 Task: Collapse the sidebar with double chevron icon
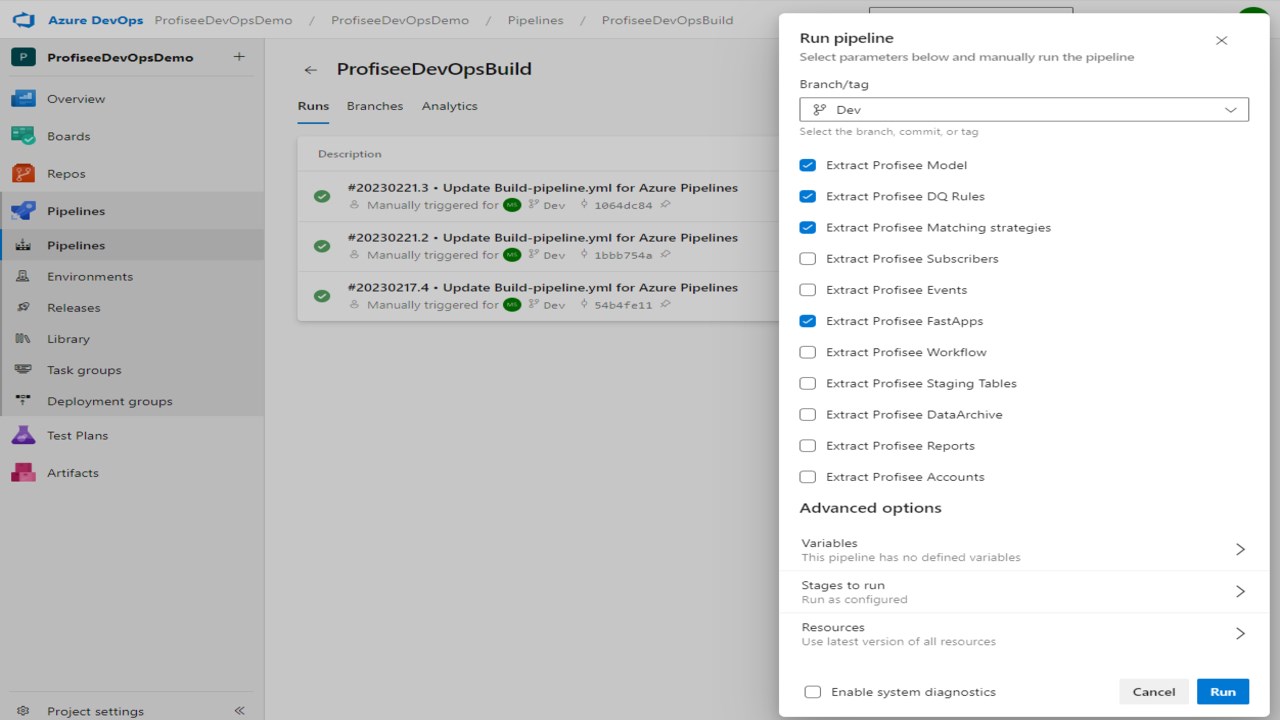(x=239, y=711)
